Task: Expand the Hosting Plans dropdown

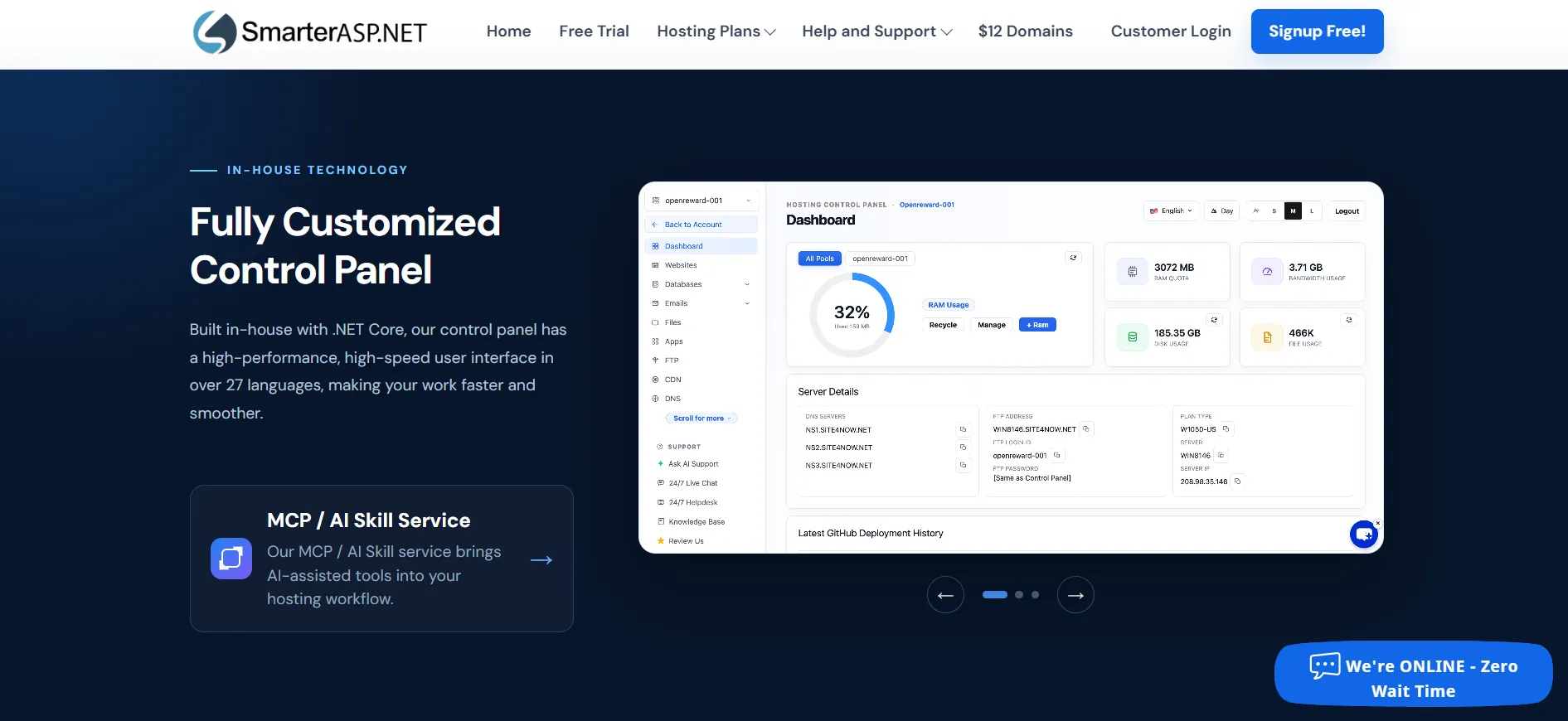Action: click(716, 31)
